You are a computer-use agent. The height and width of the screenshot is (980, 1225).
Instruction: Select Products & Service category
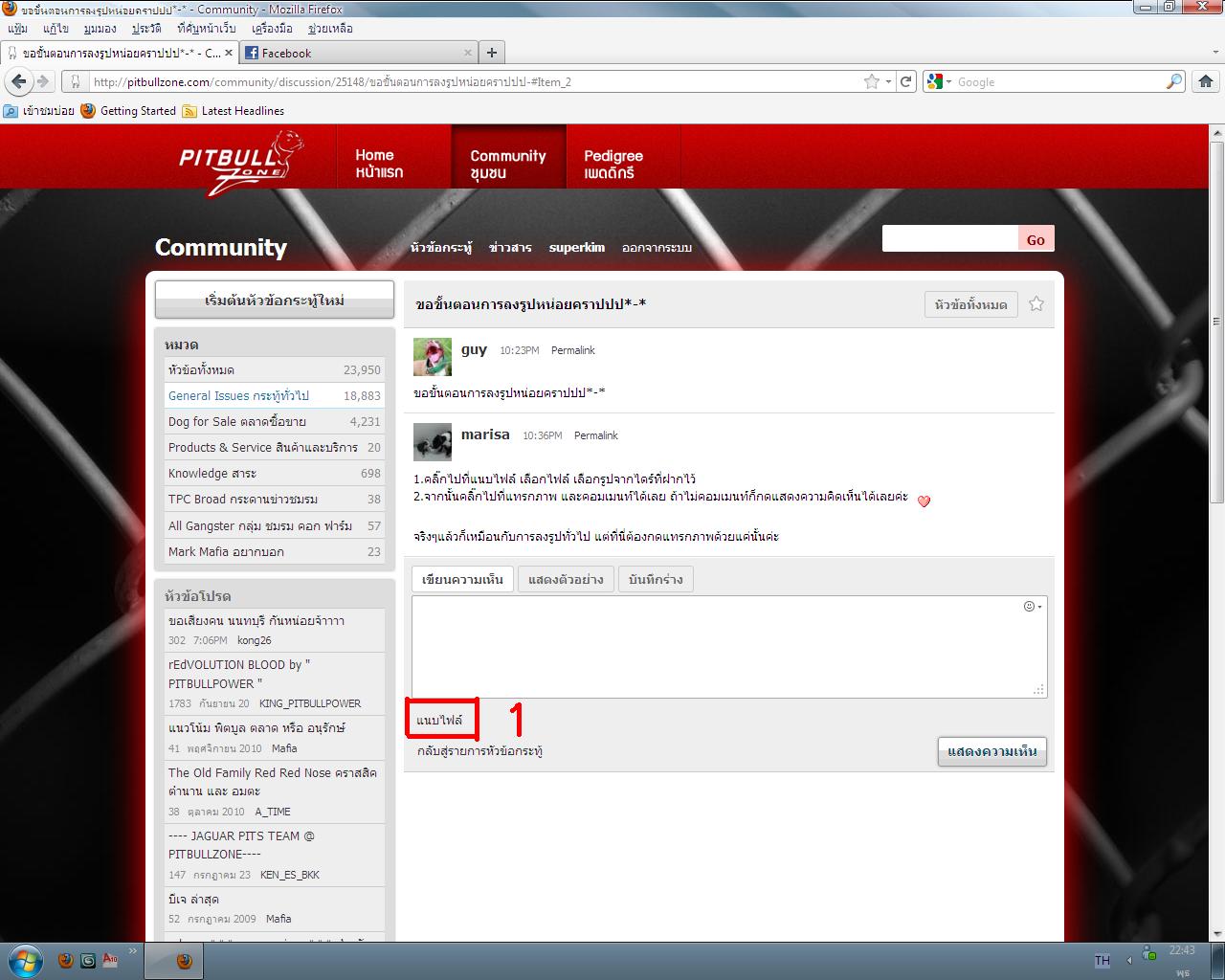[x=275, y=447]
